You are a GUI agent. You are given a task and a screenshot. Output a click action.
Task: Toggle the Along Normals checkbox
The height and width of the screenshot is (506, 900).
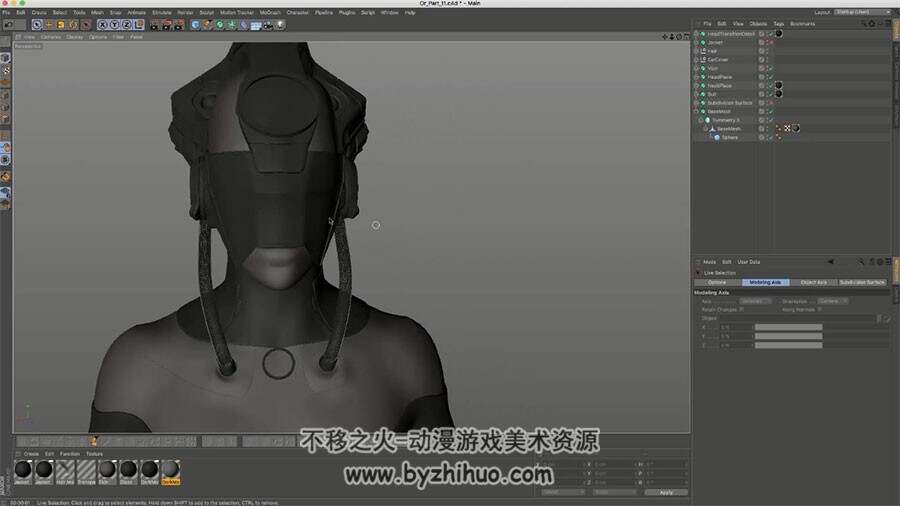pos(820,309)
